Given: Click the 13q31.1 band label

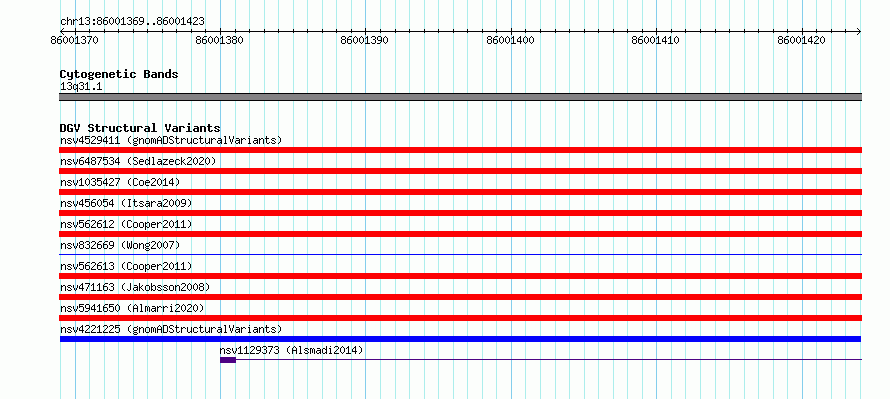Looking at the screenshot, I should (81, 87).
